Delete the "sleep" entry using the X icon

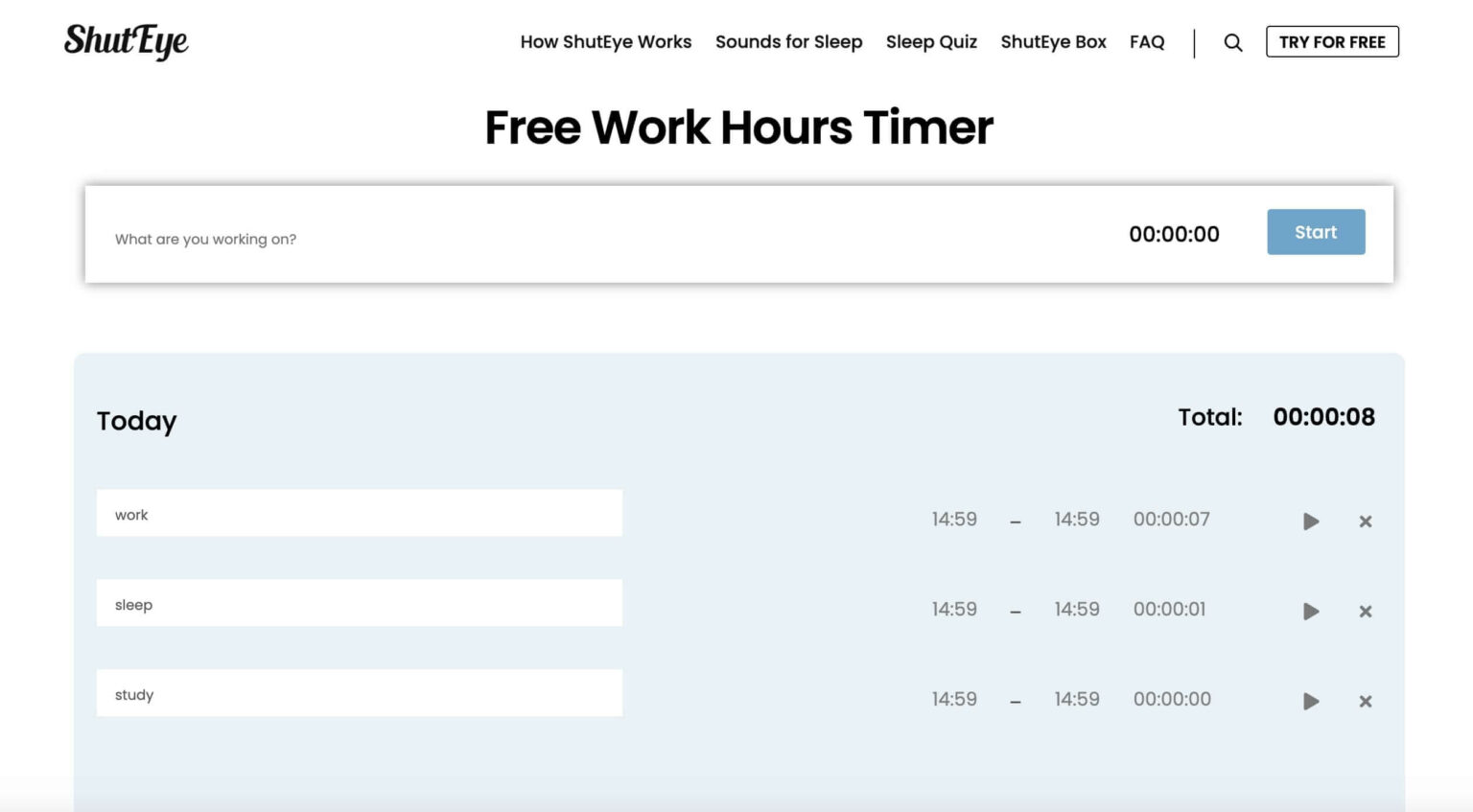[1365, 611]
